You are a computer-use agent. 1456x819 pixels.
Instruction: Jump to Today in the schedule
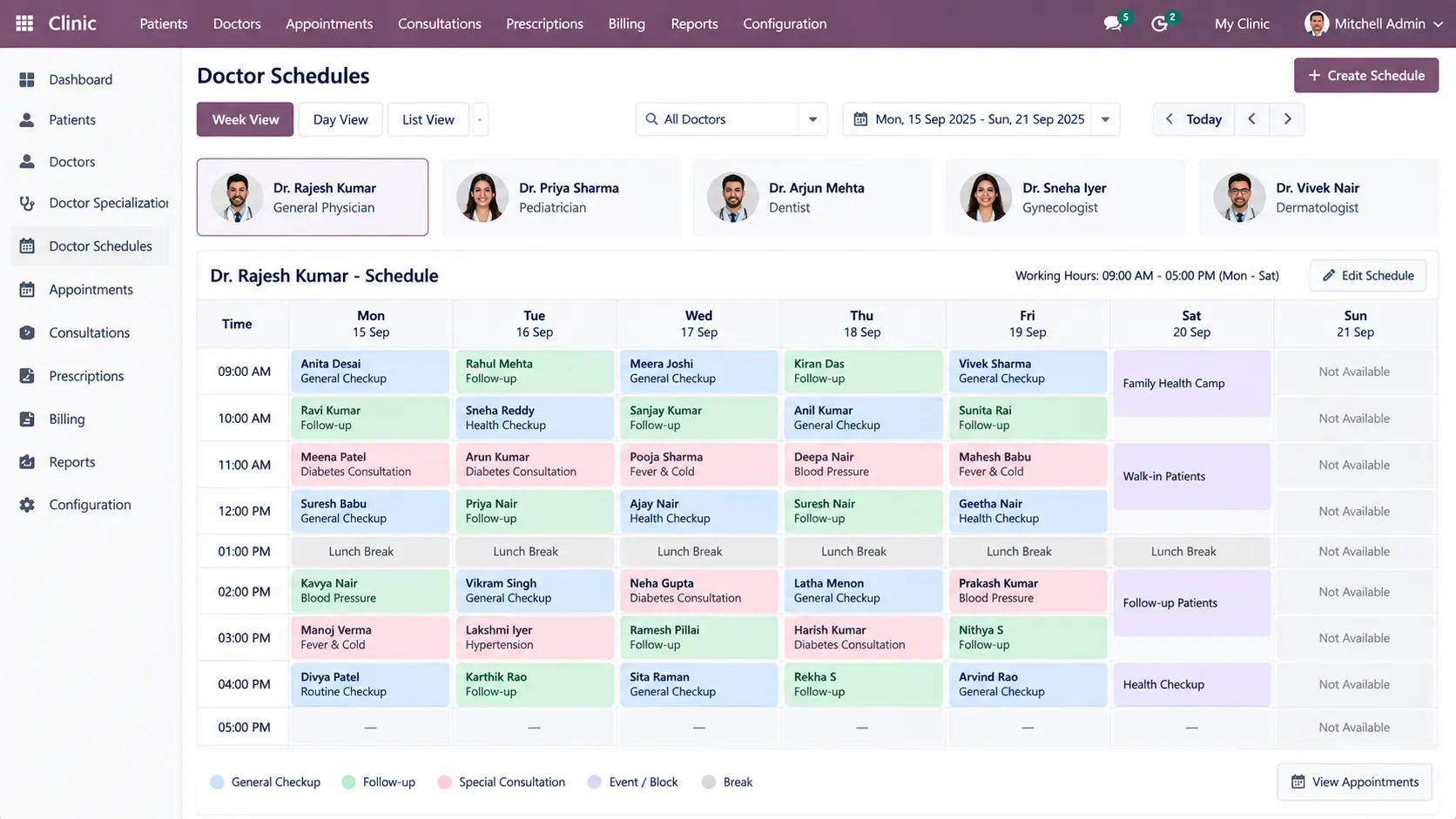click(1203, 119)
